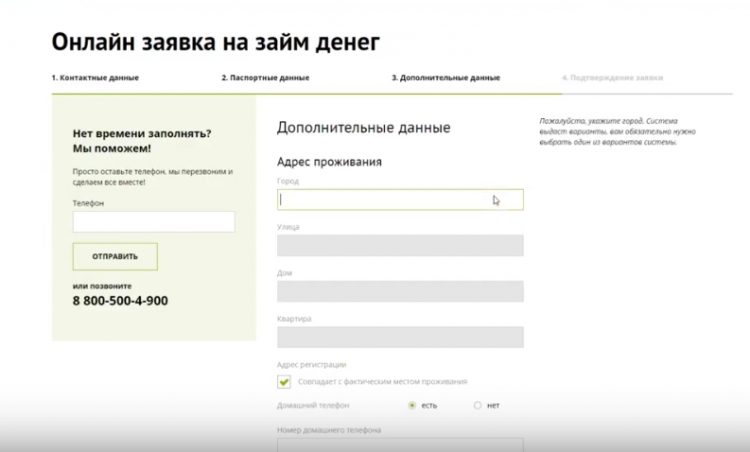The image size is (750, 452).
Task: Click the 'Нет времени заполнять?' panel heading
Action: (x=142, y=133)
